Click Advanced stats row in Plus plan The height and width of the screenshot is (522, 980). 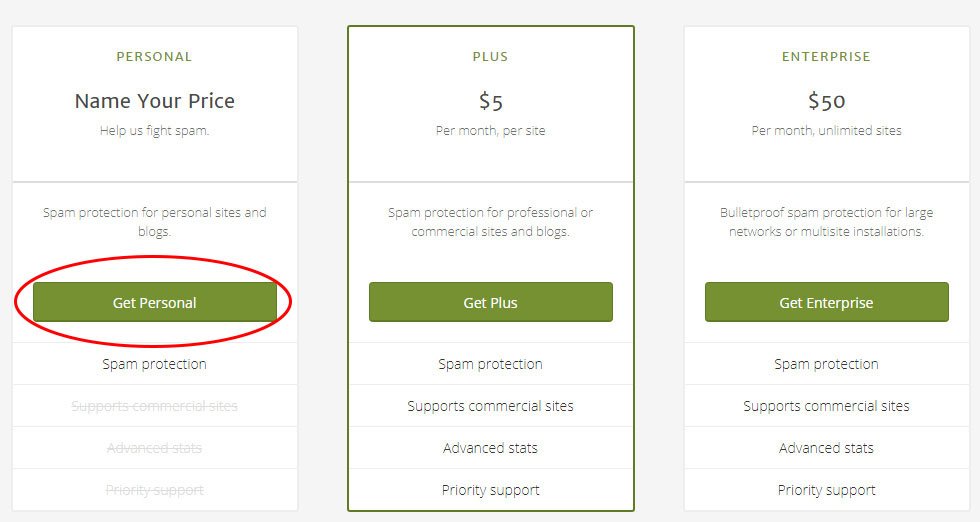click(491, 448)
